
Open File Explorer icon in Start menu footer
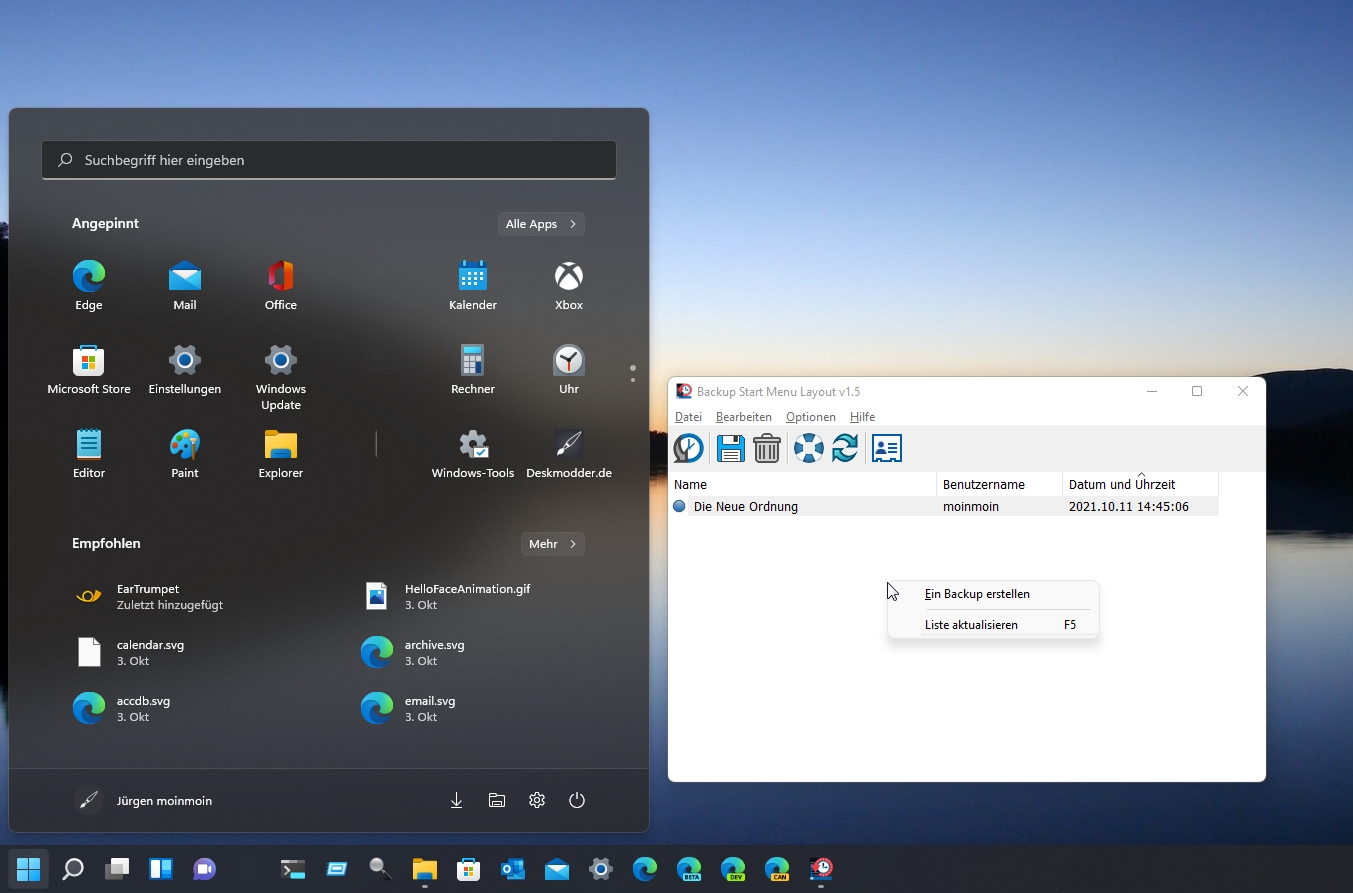(497, 800)
